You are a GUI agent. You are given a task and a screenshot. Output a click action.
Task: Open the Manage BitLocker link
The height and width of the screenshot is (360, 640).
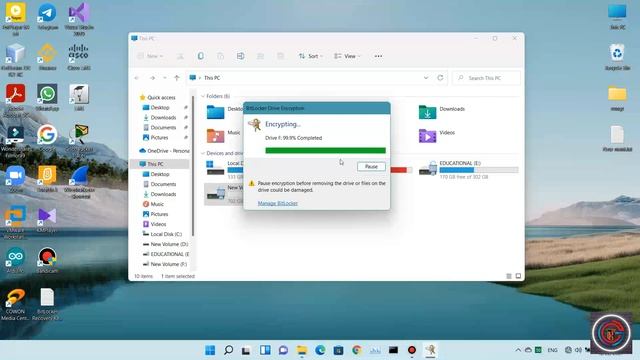[278, 203]
